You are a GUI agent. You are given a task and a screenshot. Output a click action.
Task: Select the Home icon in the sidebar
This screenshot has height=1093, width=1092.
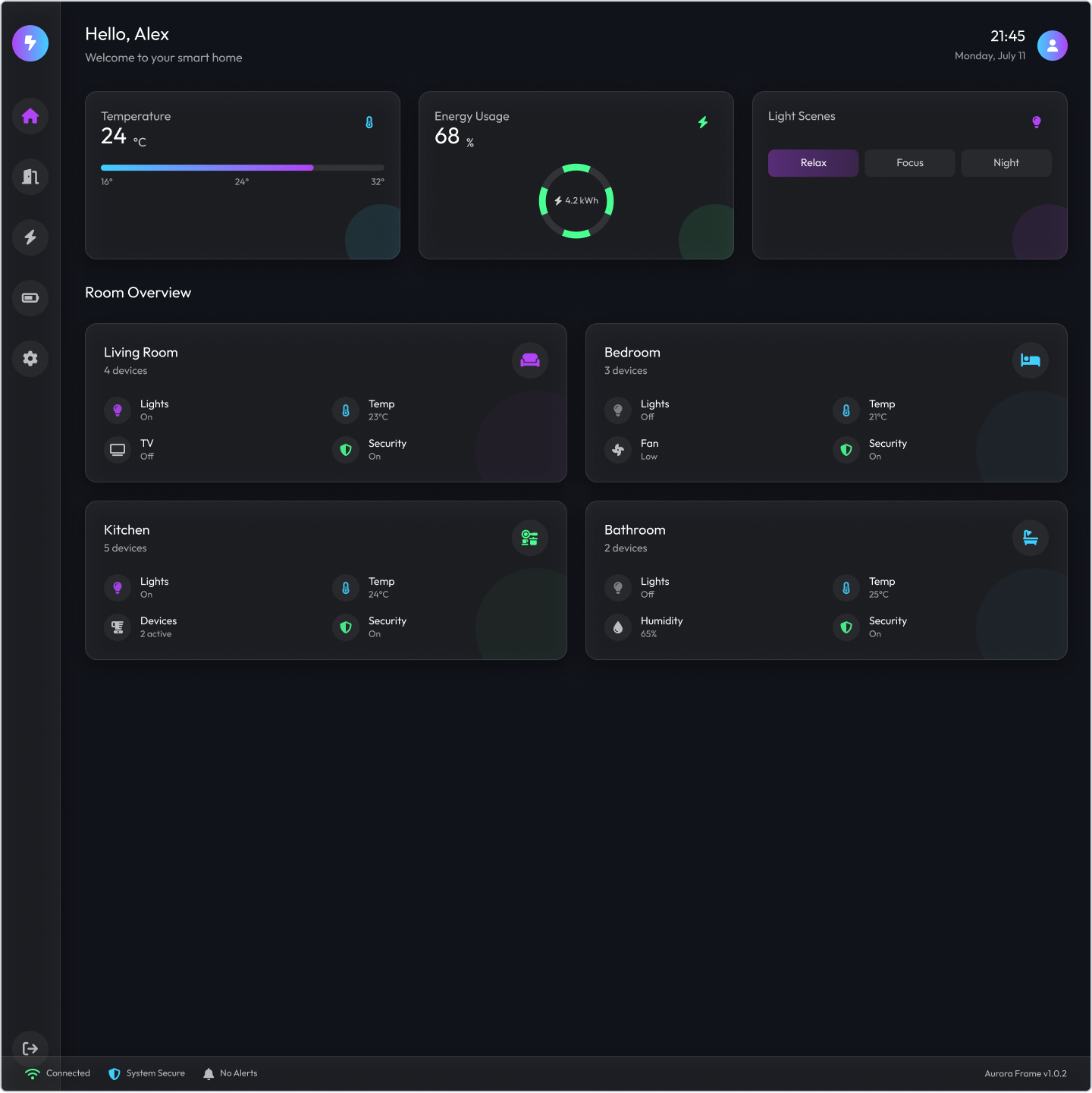(30, 116)
